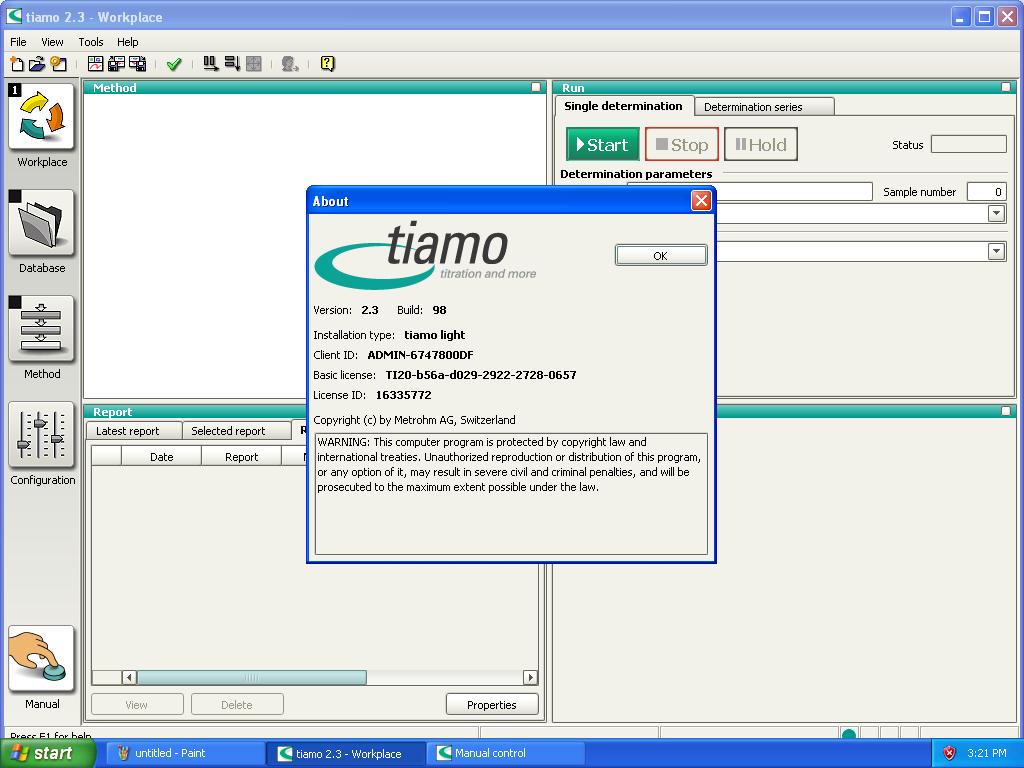
Task: Click the Windows start button
Action: coord(46,753)
